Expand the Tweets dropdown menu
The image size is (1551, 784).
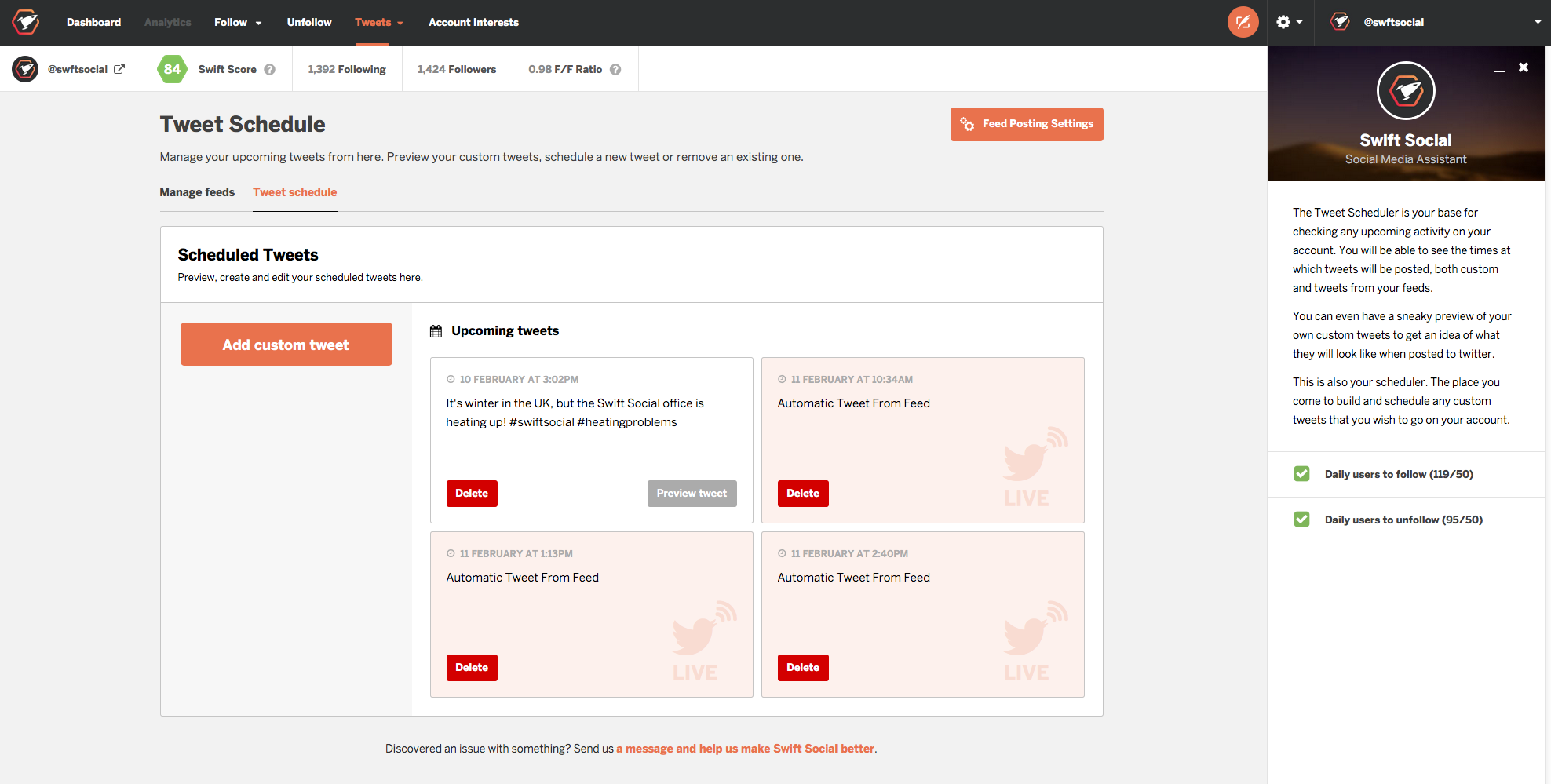[379, 22]
